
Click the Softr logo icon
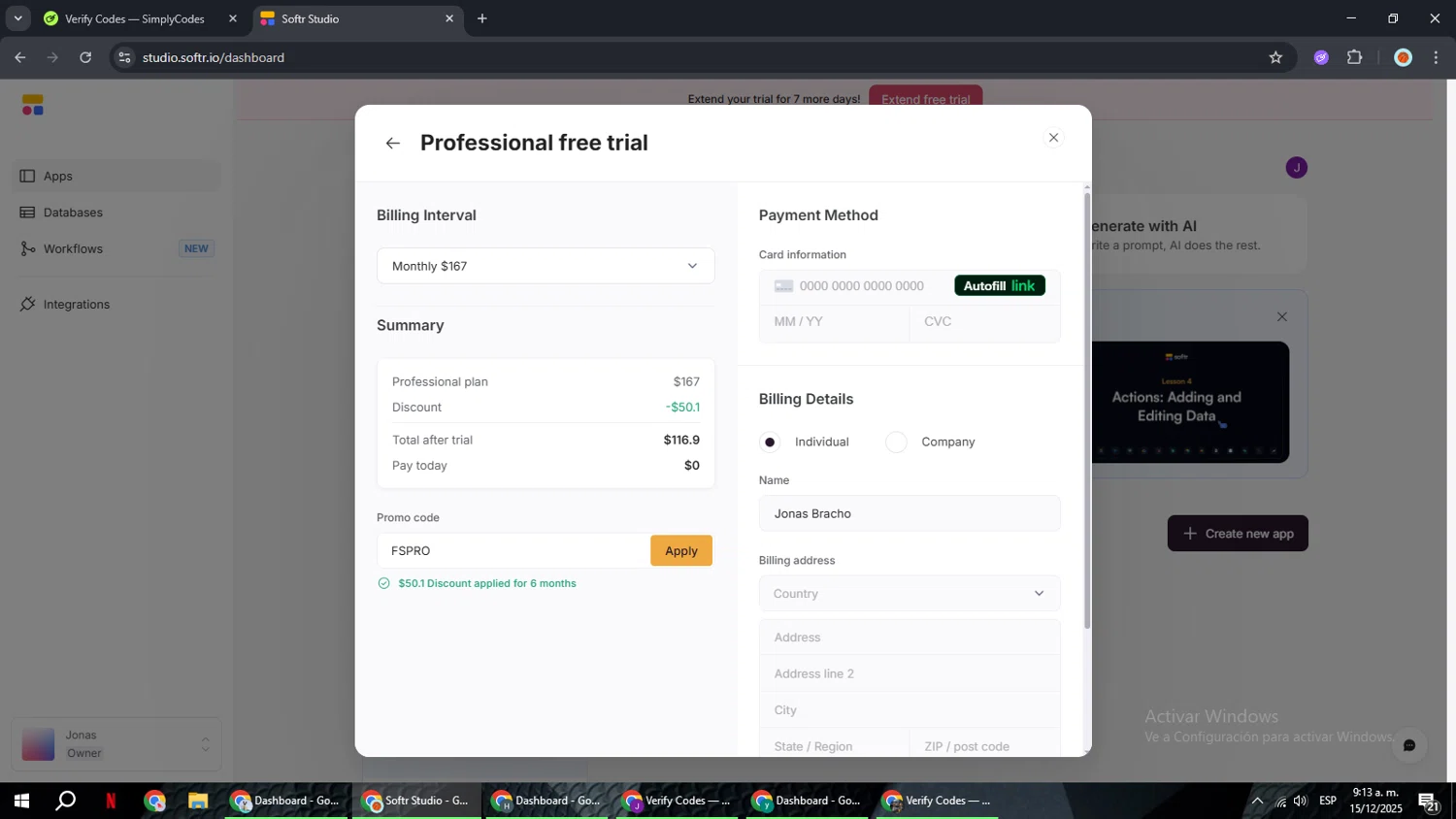click(33, 105)
